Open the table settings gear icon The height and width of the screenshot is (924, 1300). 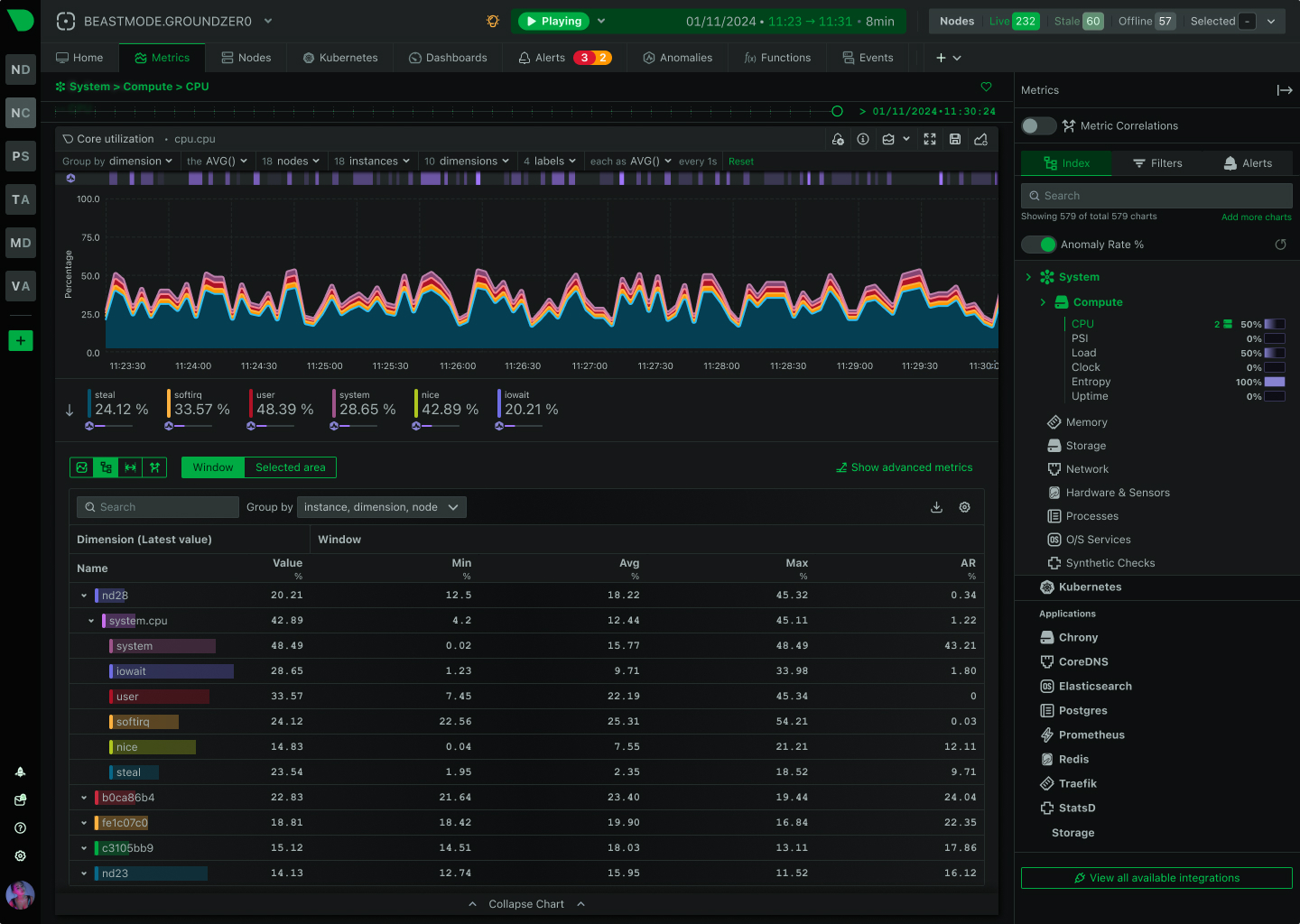pos(964,507)
